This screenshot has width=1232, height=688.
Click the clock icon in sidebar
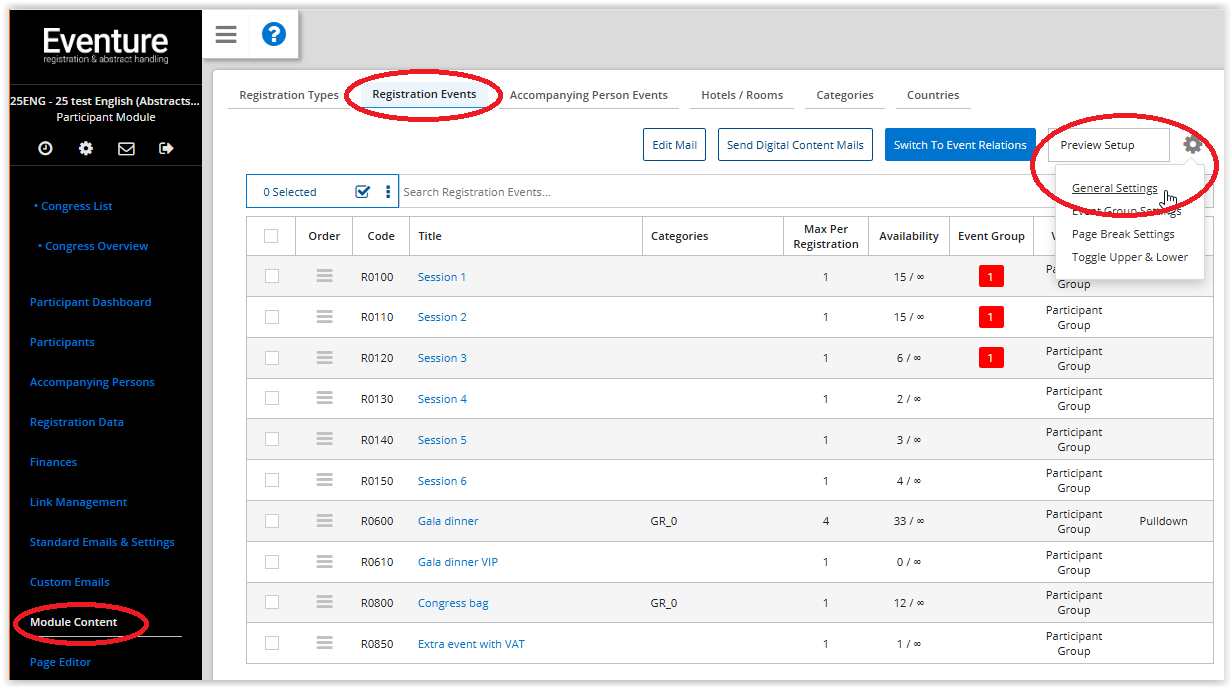45,148
